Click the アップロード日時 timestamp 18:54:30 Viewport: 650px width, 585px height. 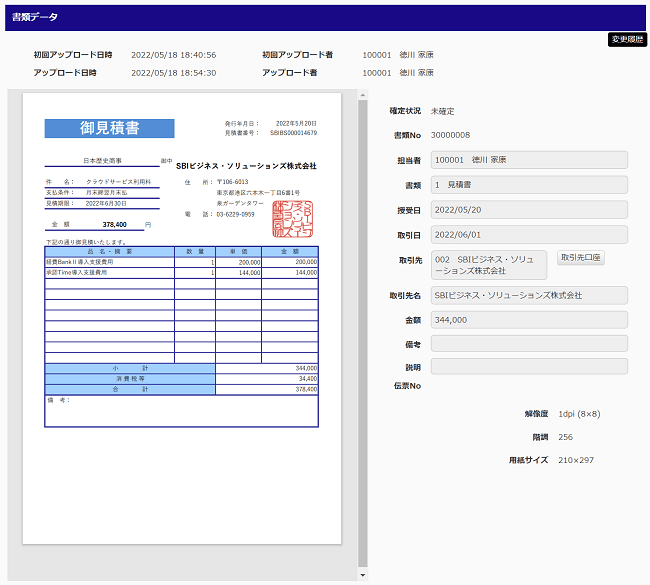(x=174, y=73)
